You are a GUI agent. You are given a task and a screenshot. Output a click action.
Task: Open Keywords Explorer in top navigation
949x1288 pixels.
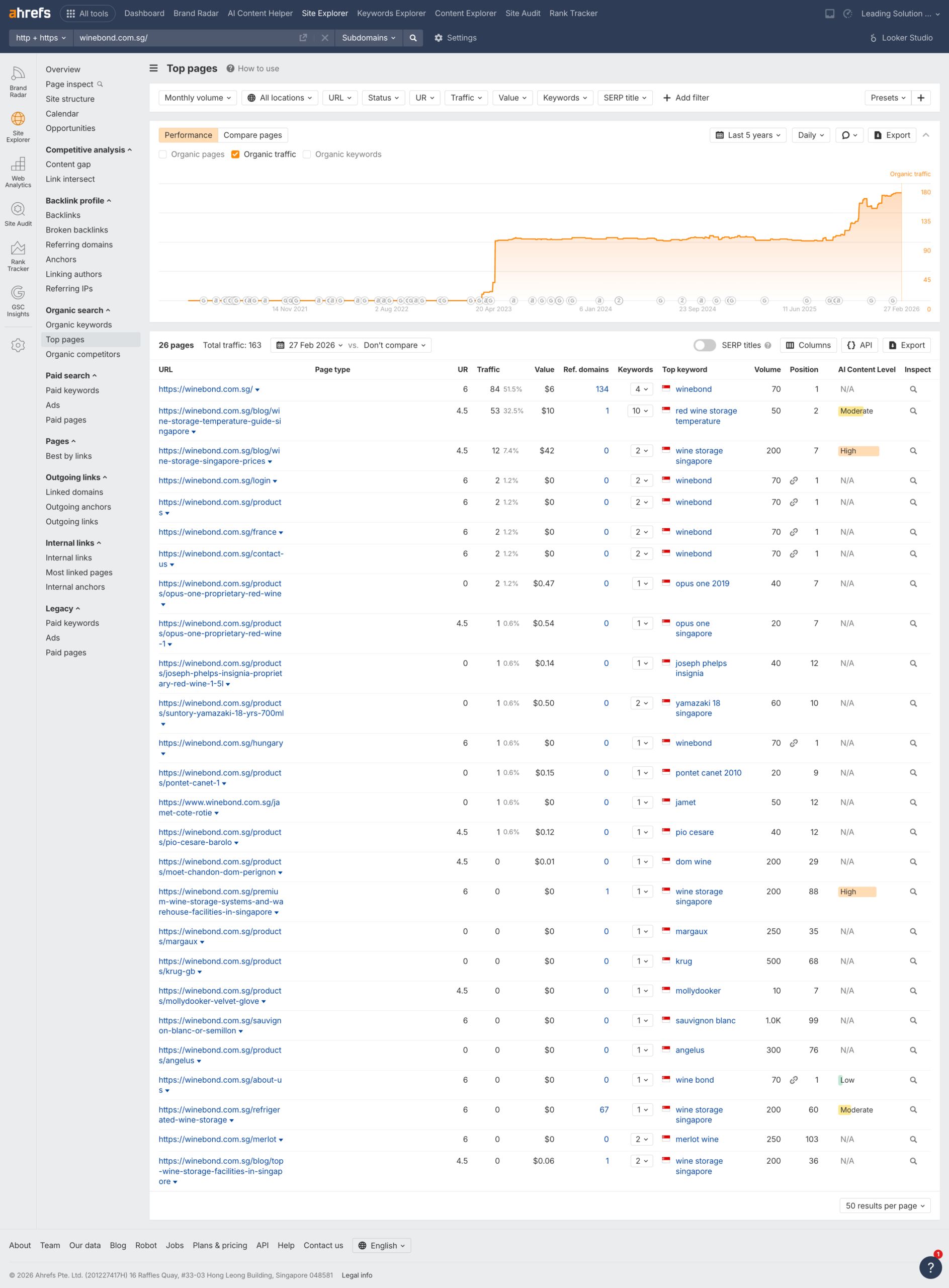coord(391,13)
